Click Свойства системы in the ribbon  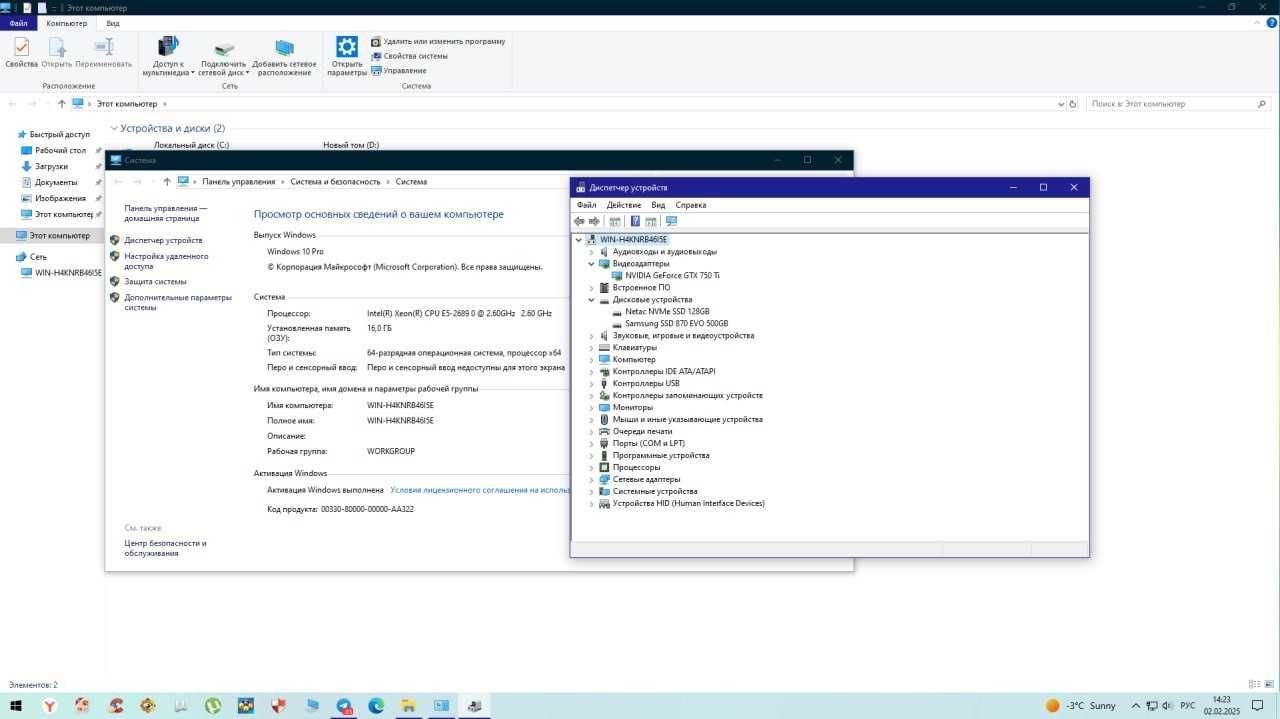(409, 56)
